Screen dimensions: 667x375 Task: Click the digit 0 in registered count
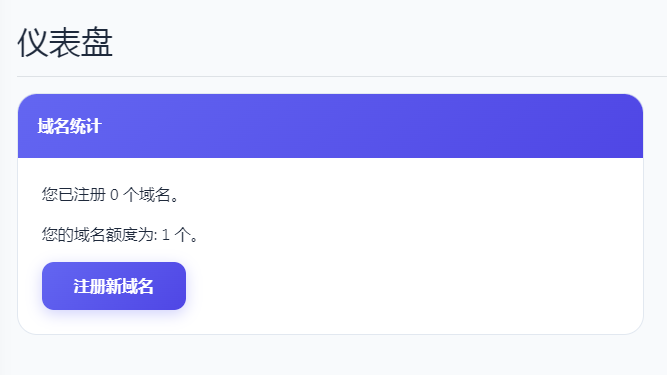tap(114, 195)
